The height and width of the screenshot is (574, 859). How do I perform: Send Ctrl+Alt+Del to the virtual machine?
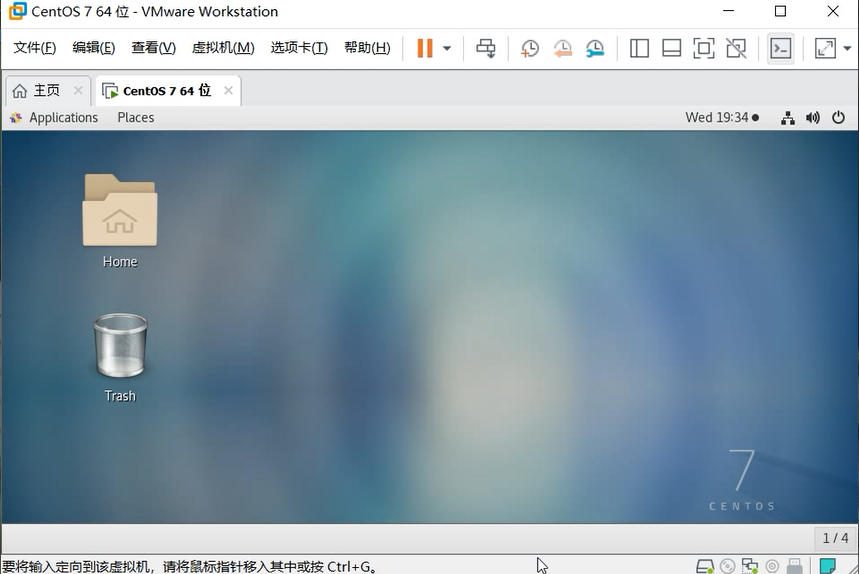(485, 48)
